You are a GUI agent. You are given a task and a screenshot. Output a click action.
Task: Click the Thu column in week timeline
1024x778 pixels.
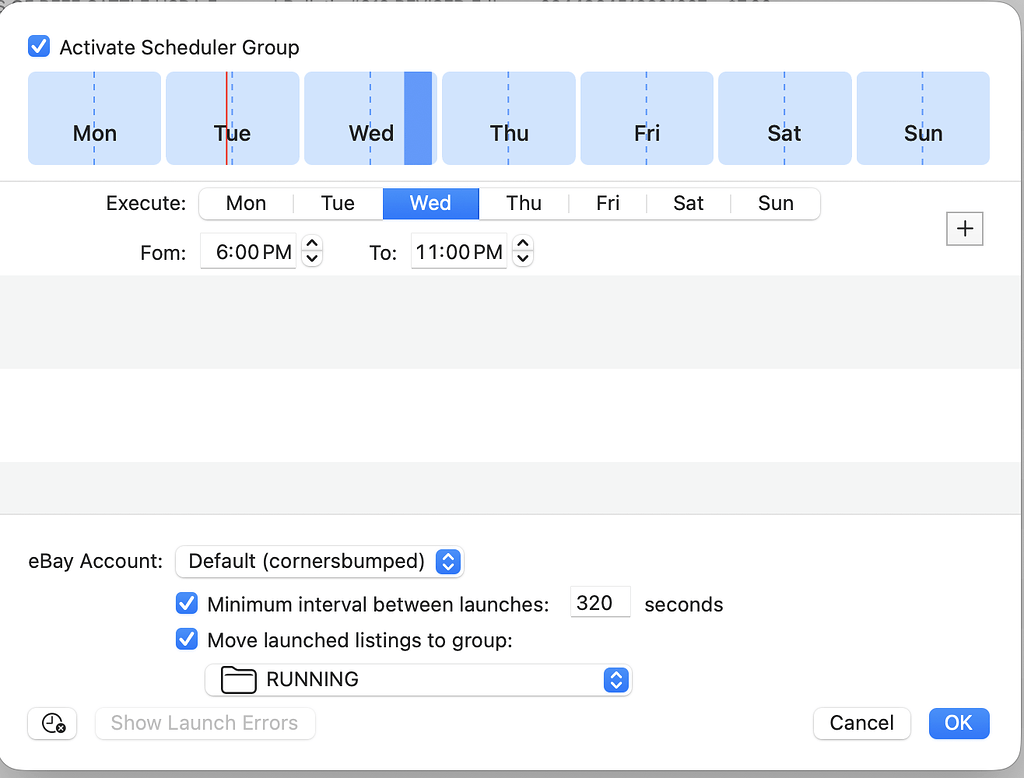pyautogui.click(x=509, y=118)
